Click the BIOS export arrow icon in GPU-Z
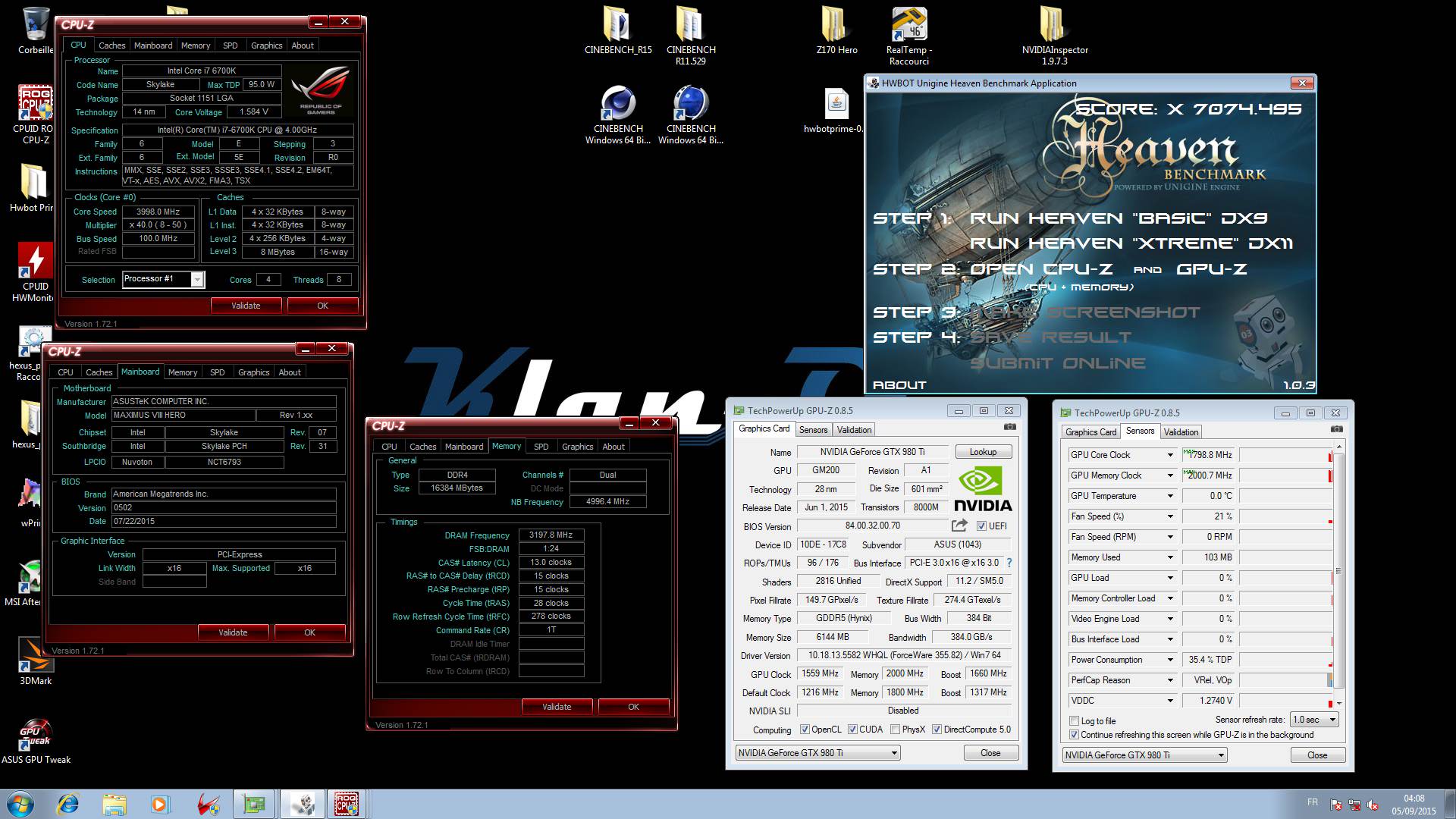 coord(959,526)
